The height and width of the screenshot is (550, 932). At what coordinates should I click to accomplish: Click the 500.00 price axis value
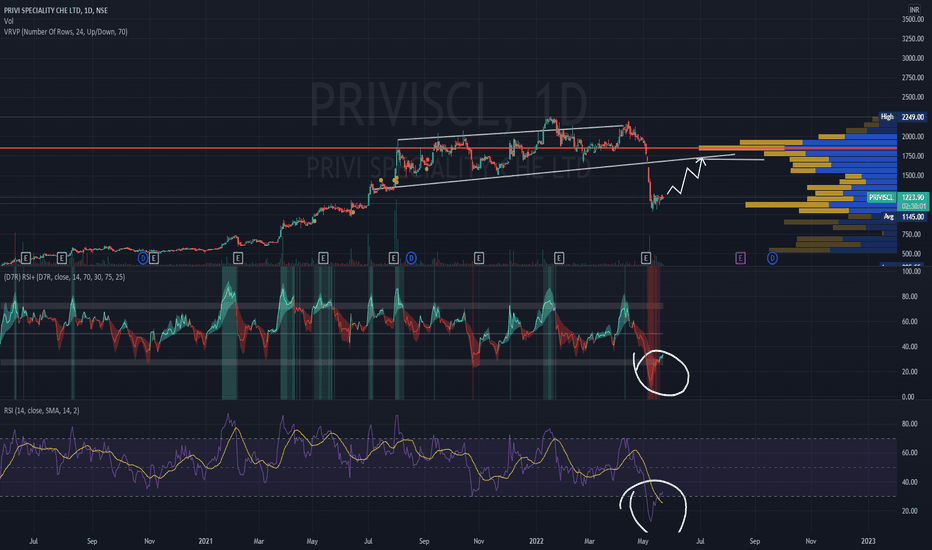[912, 254]
